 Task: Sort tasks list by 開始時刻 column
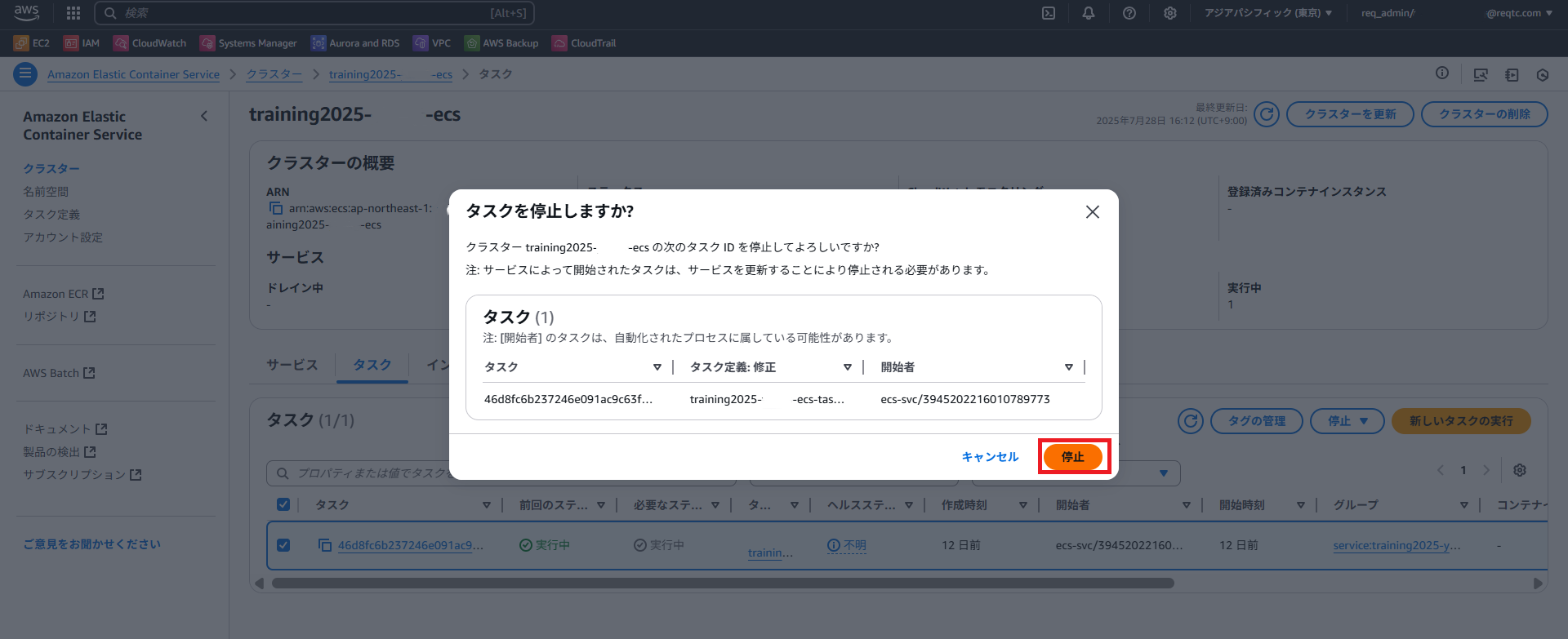[x=1301, y=505]
